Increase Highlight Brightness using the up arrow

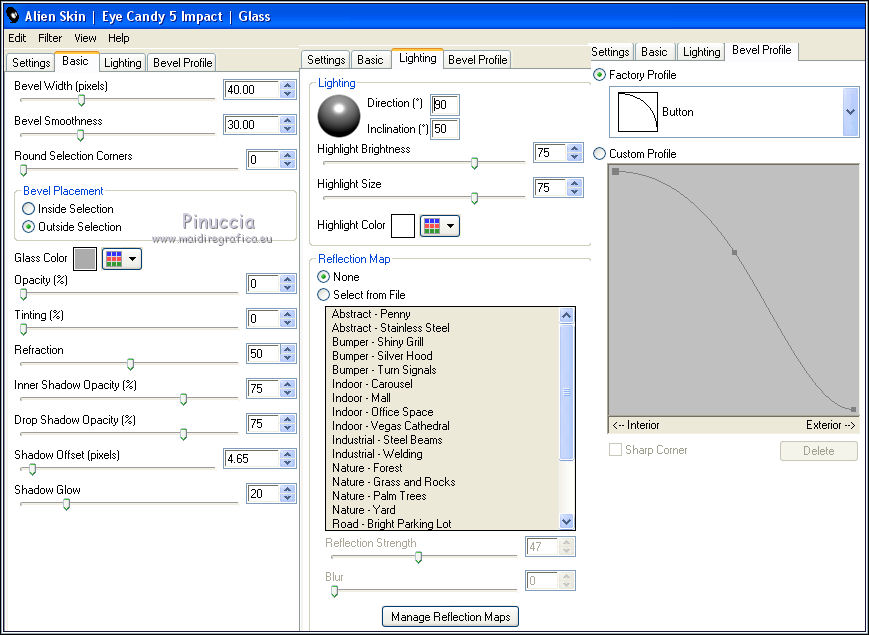coord(575,149)
